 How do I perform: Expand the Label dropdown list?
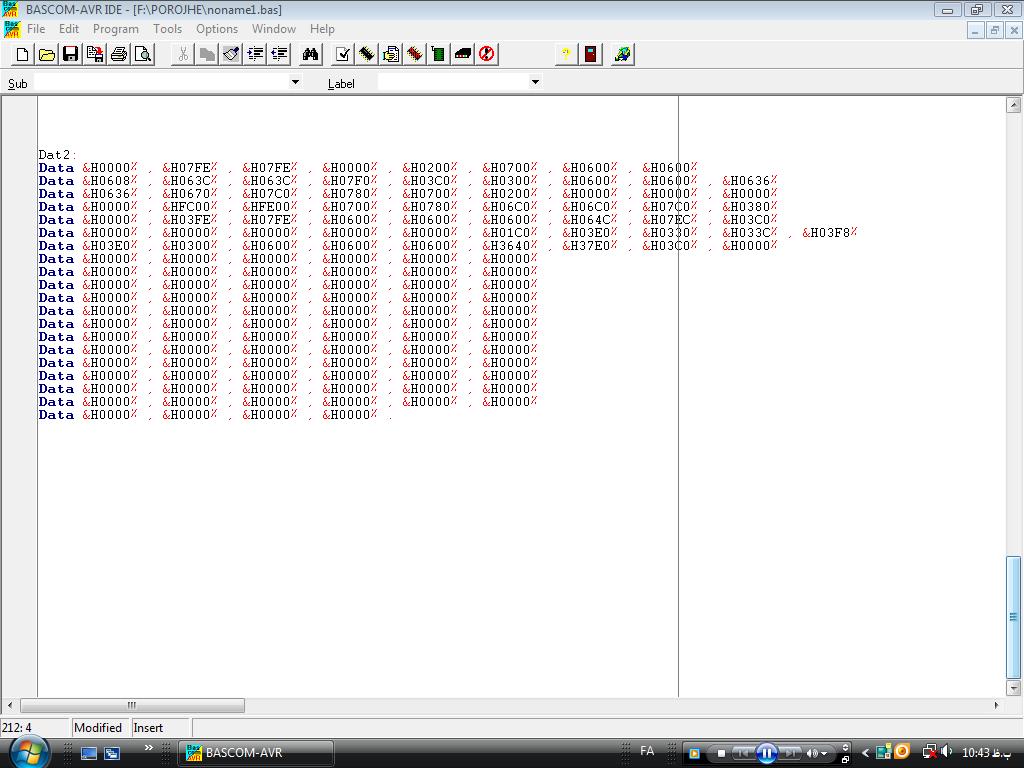click(535, 82)
